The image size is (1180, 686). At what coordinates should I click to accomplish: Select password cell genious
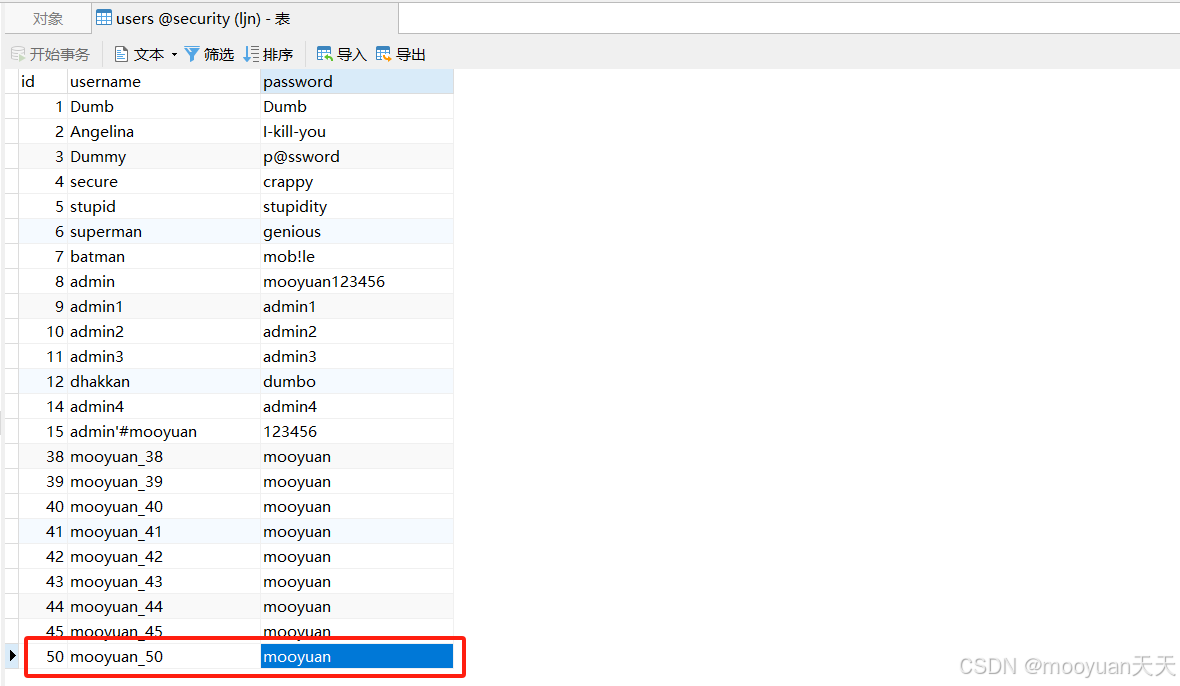[x=357, y=231]
